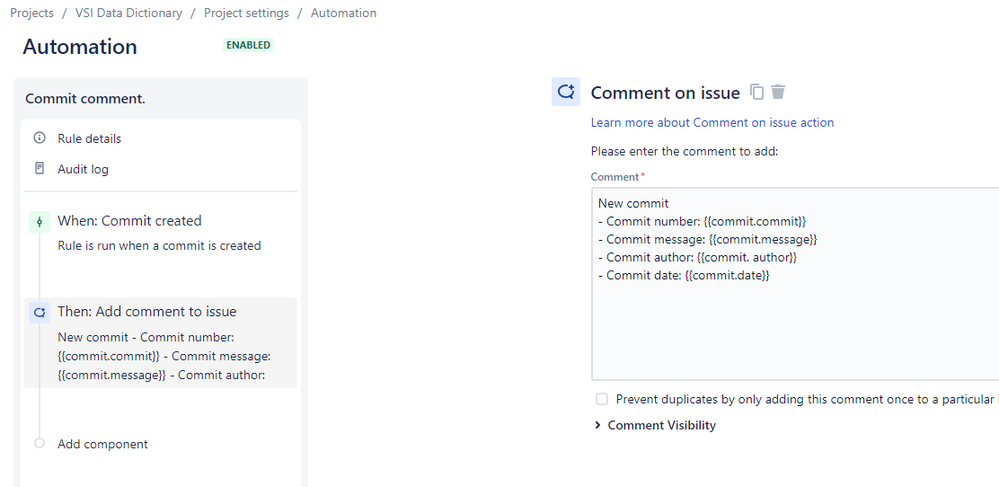
Task: Click the Add component circle node
Action: pyautogui.click(x=40, y=443)
